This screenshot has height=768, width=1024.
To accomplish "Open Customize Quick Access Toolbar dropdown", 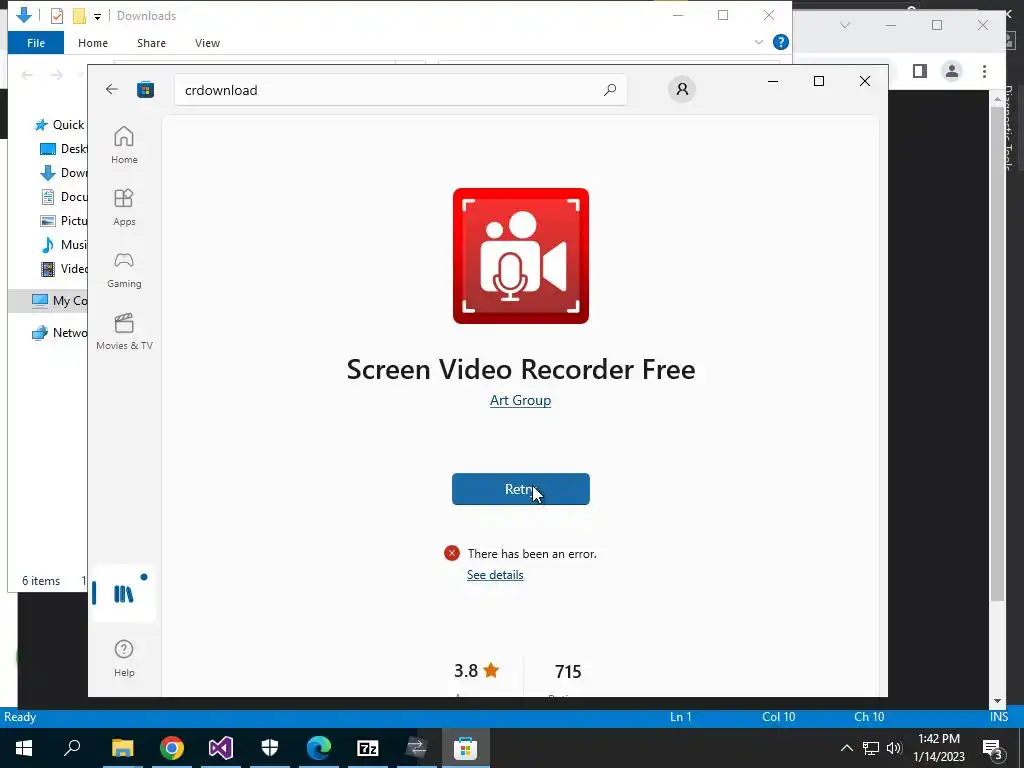I will [97, 16].
